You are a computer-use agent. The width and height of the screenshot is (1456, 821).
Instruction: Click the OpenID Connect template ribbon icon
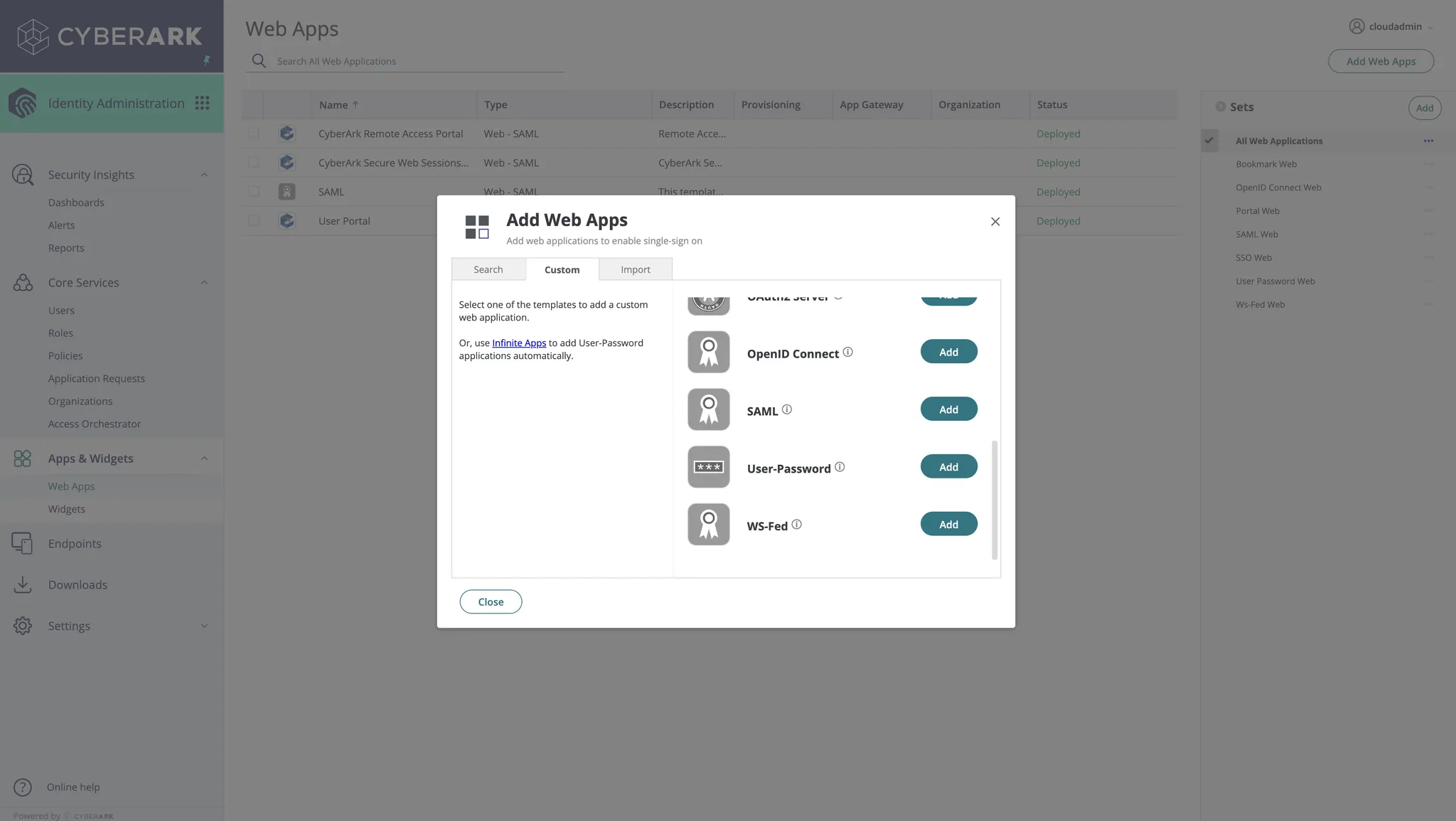709,352
